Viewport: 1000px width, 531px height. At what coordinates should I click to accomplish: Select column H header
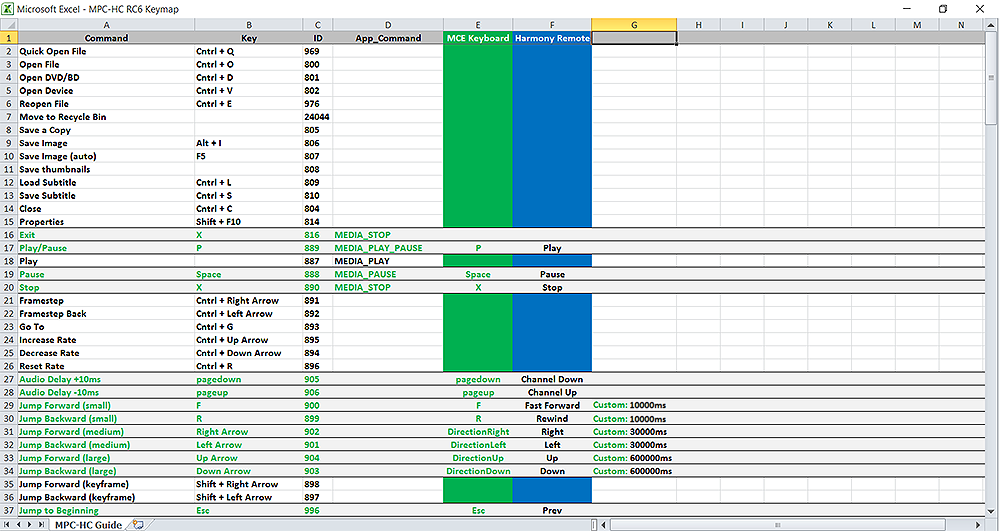698,25
